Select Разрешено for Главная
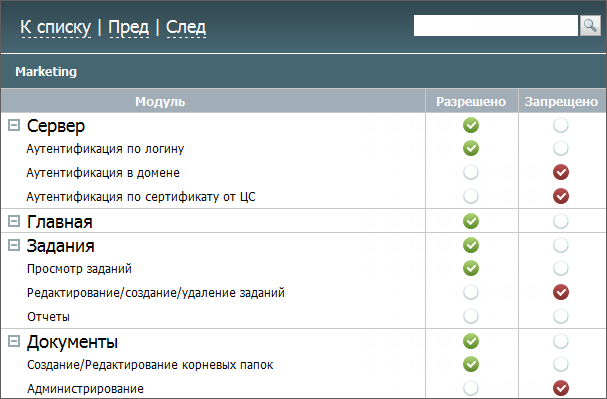 click(471, 221)
